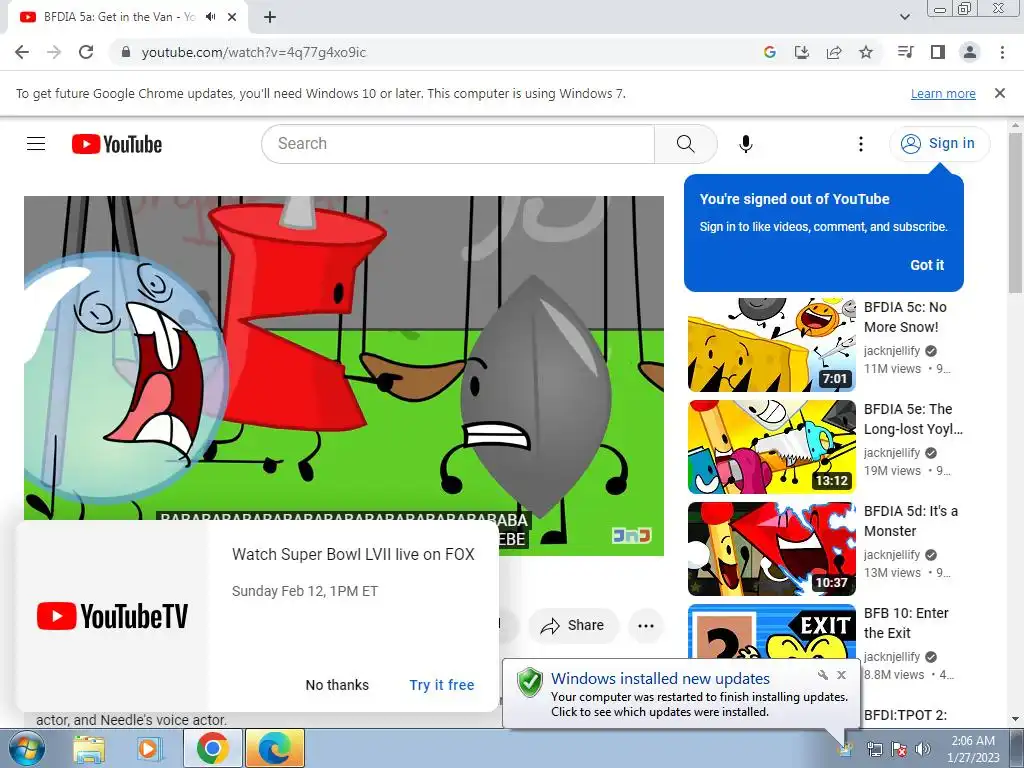Image resolution: width=1024 pixels, height=768 pixels.
Task: Close the Windows updates balloon
Action: [841, 675]
